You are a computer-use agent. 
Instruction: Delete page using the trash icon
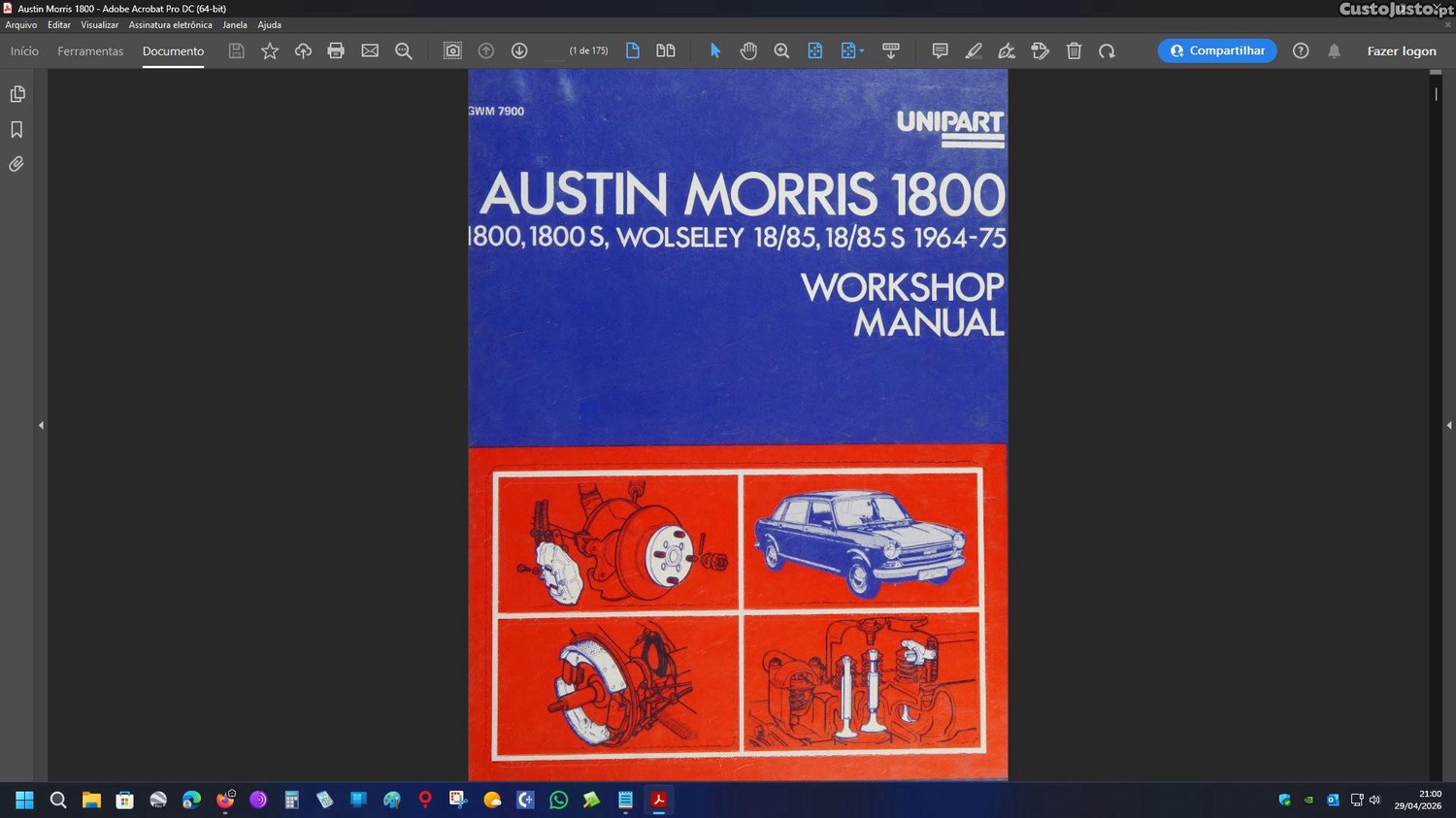[x=1074, y=51]
